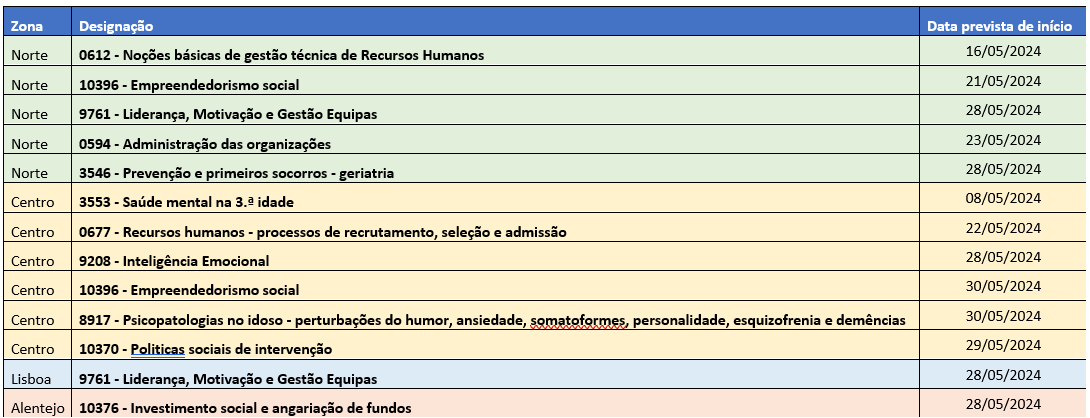Select the Norte 10396 - Empreendedorismo social cell

[496, 81]
